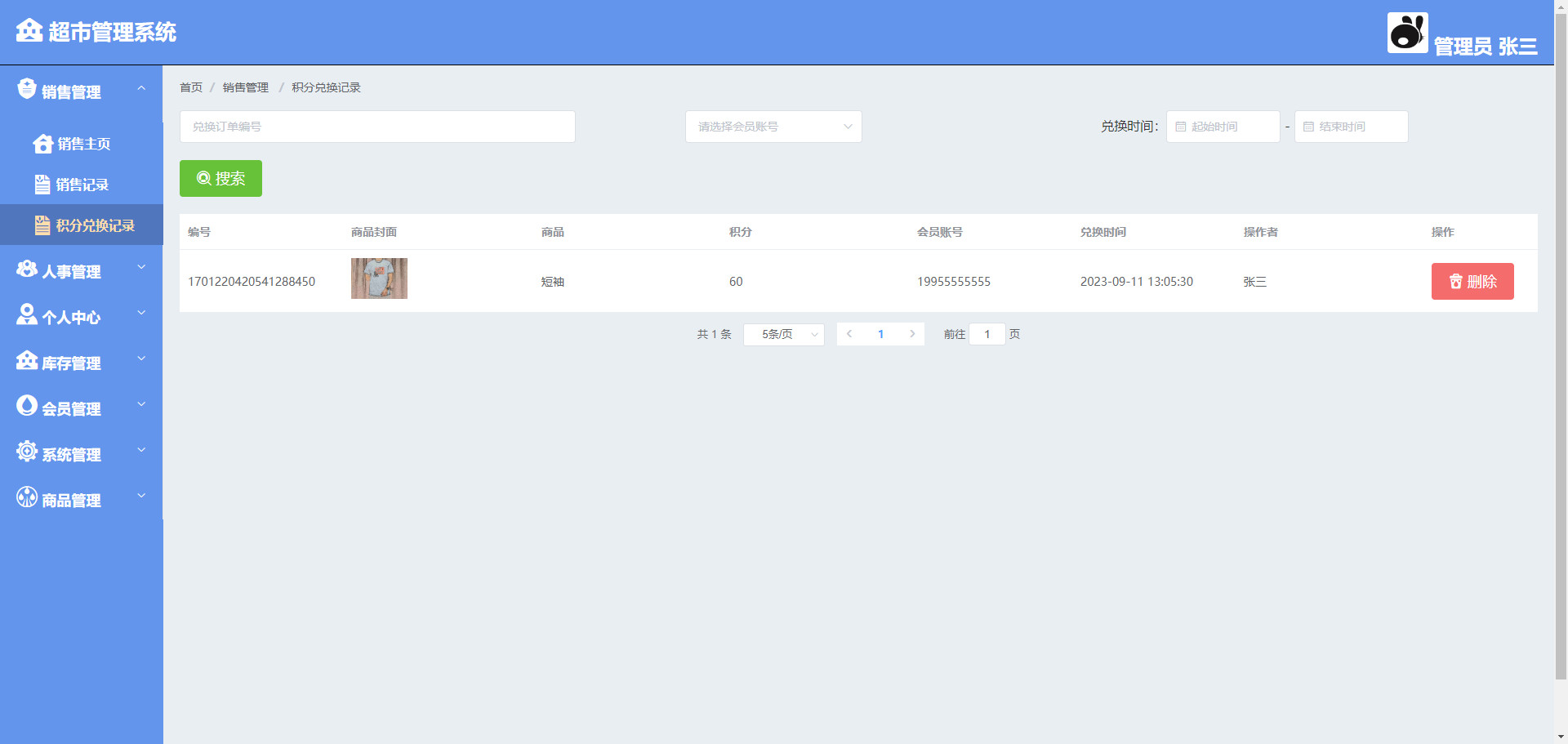
Task: Go to next page arrow
Action: (x=912, y=334)
